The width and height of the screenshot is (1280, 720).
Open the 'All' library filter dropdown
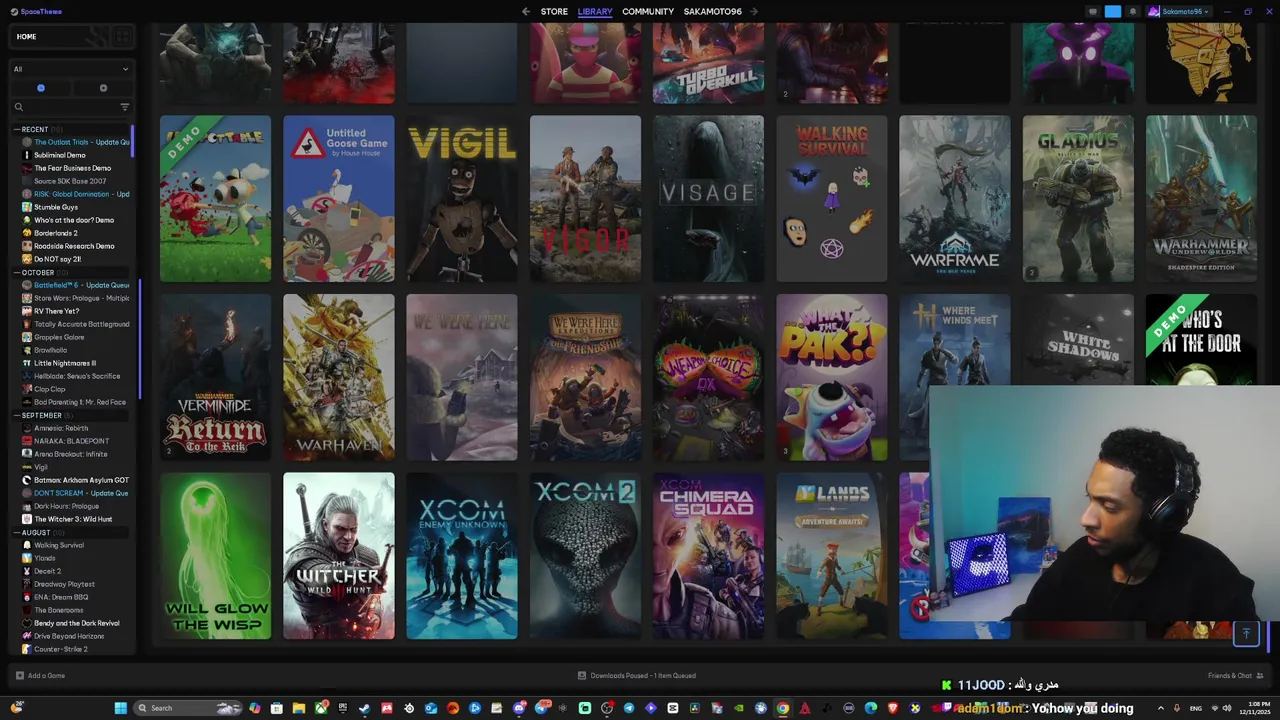[x=71, y=69]
